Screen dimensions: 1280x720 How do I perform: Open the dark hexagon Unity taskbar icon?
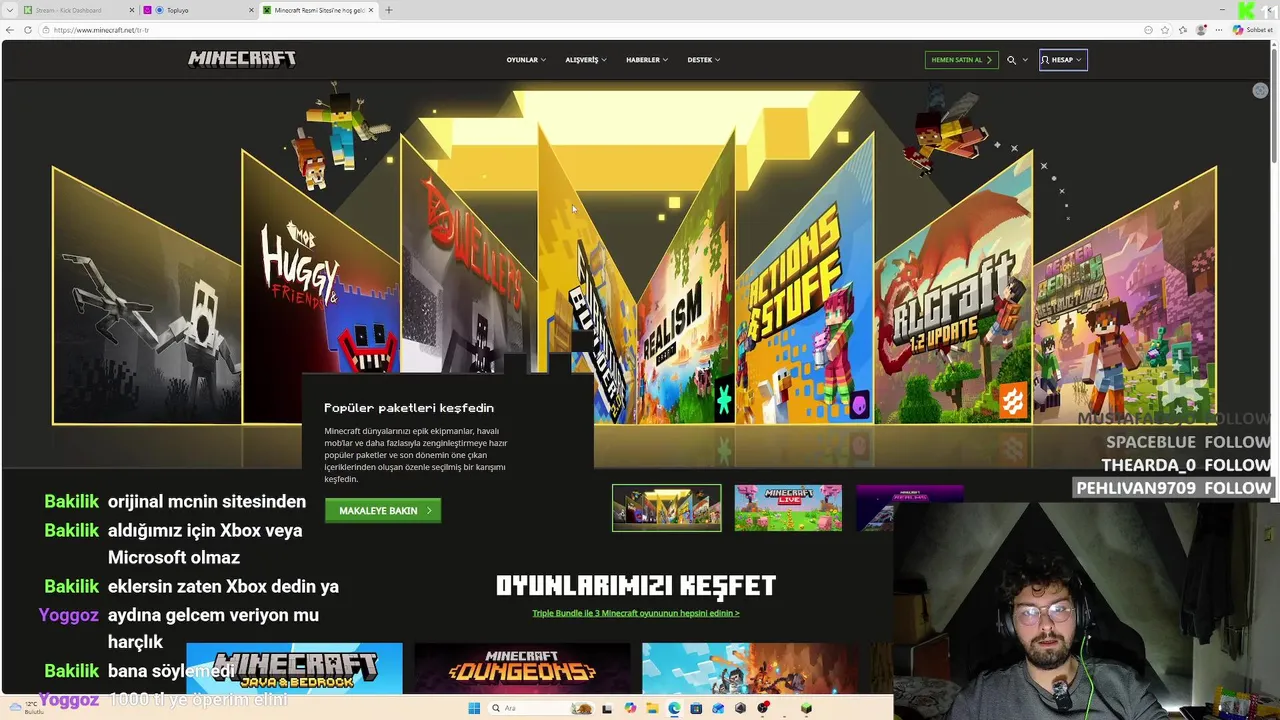click(x=740, y=708)
